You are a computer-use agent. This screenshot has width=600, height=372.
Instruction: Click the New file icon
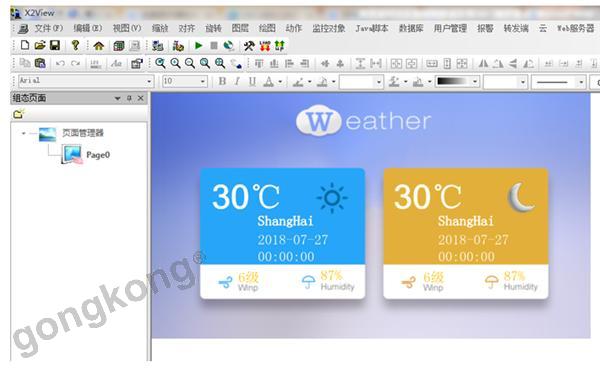25,46
